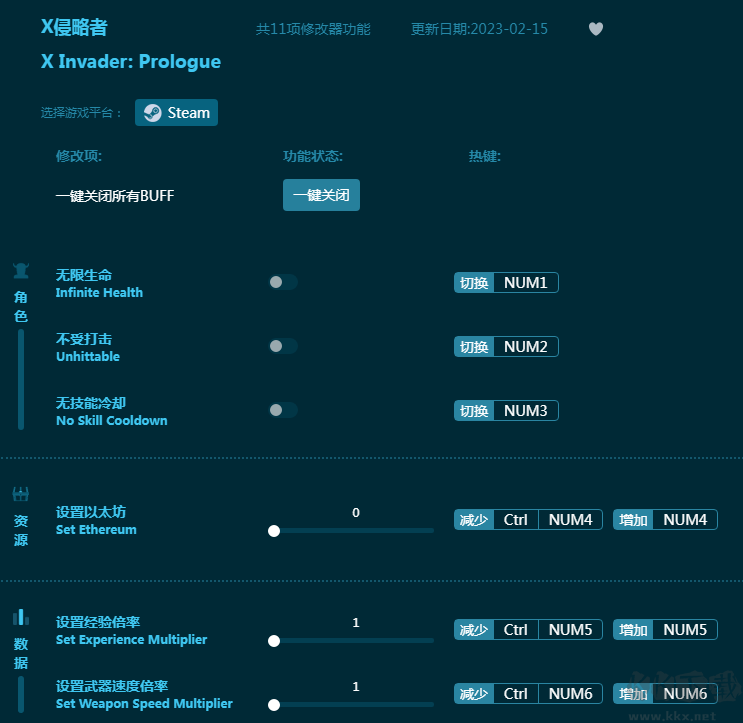The image size is (743, 723).
Task: Click the NUM3 hotkey for No Skill Cooldown
Action: point(525,411)
